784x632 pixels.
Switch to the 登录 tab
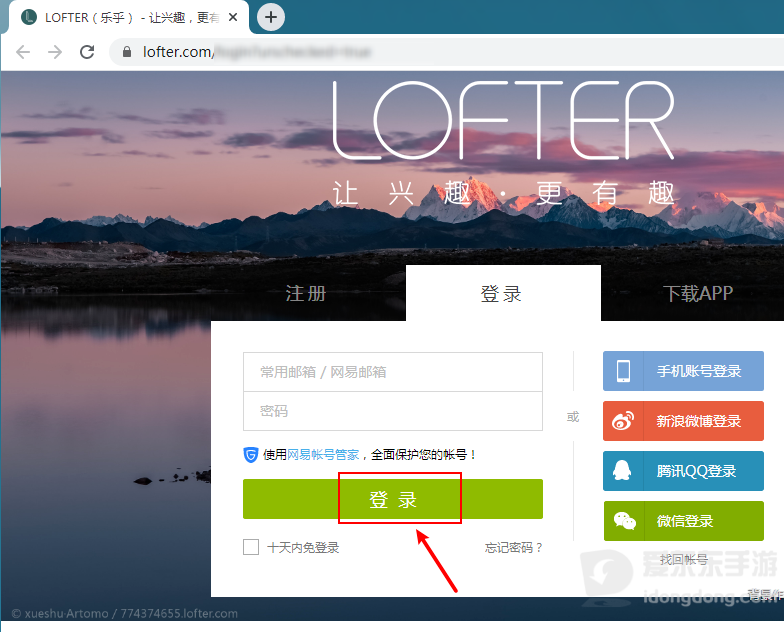coord(503,294)
